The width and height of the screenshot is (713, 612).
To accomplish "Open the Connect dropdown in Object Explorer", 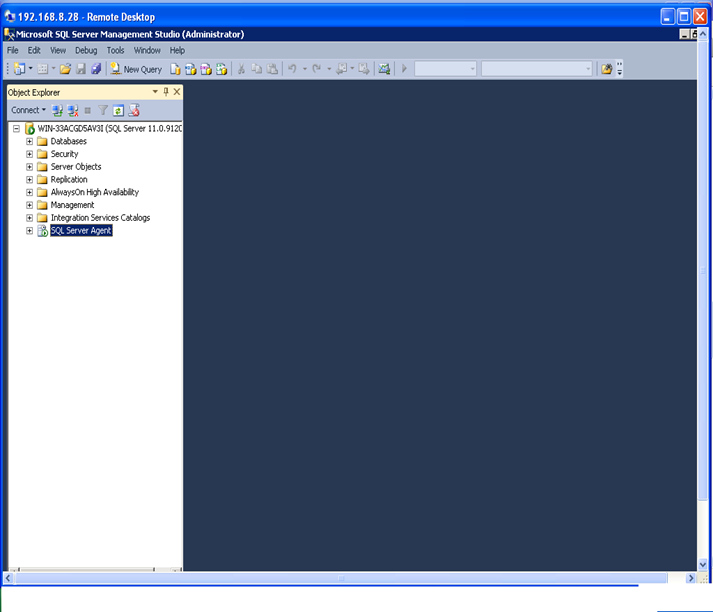I will click(x=28, y=110).
